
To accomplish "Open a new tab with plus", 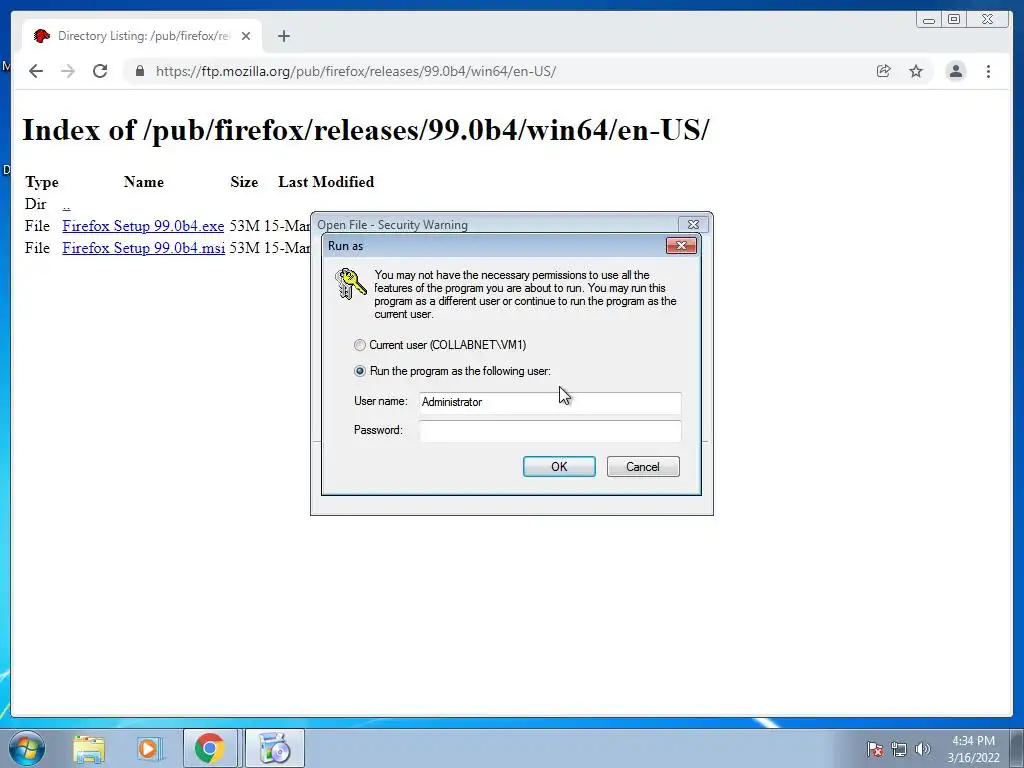I will click(283, 36).
